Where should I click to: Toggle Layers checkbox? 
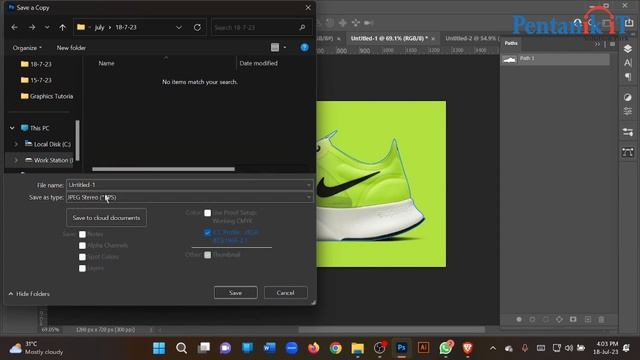[82, 268]
